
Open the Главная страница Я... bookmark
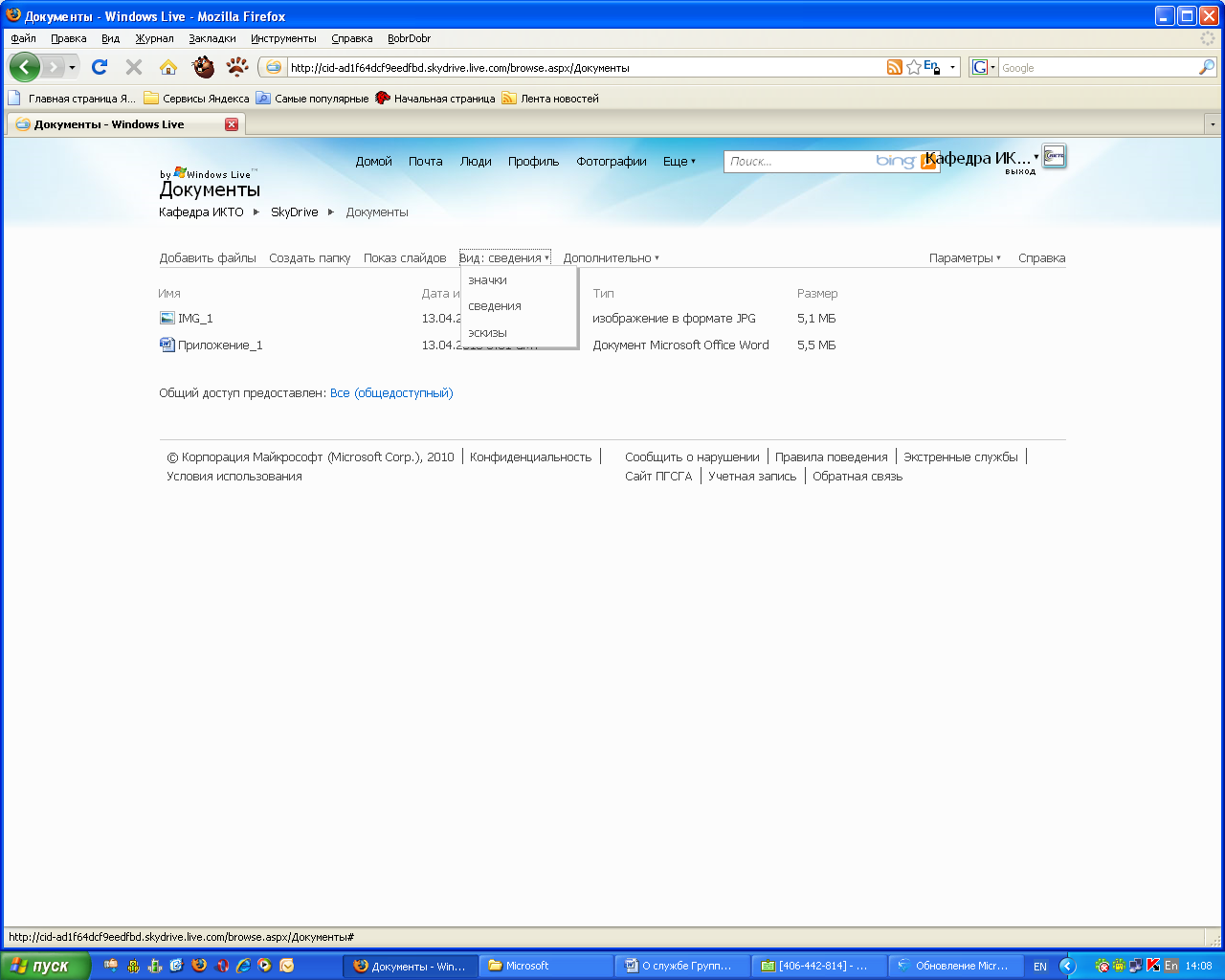coord(72,99)
